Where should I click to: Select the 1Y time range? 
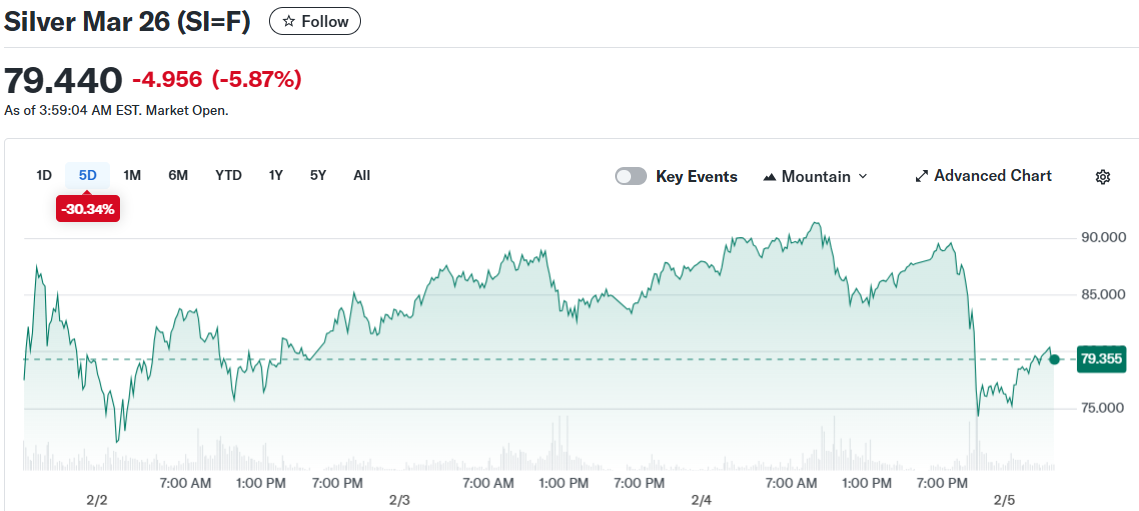click(276, 175)
